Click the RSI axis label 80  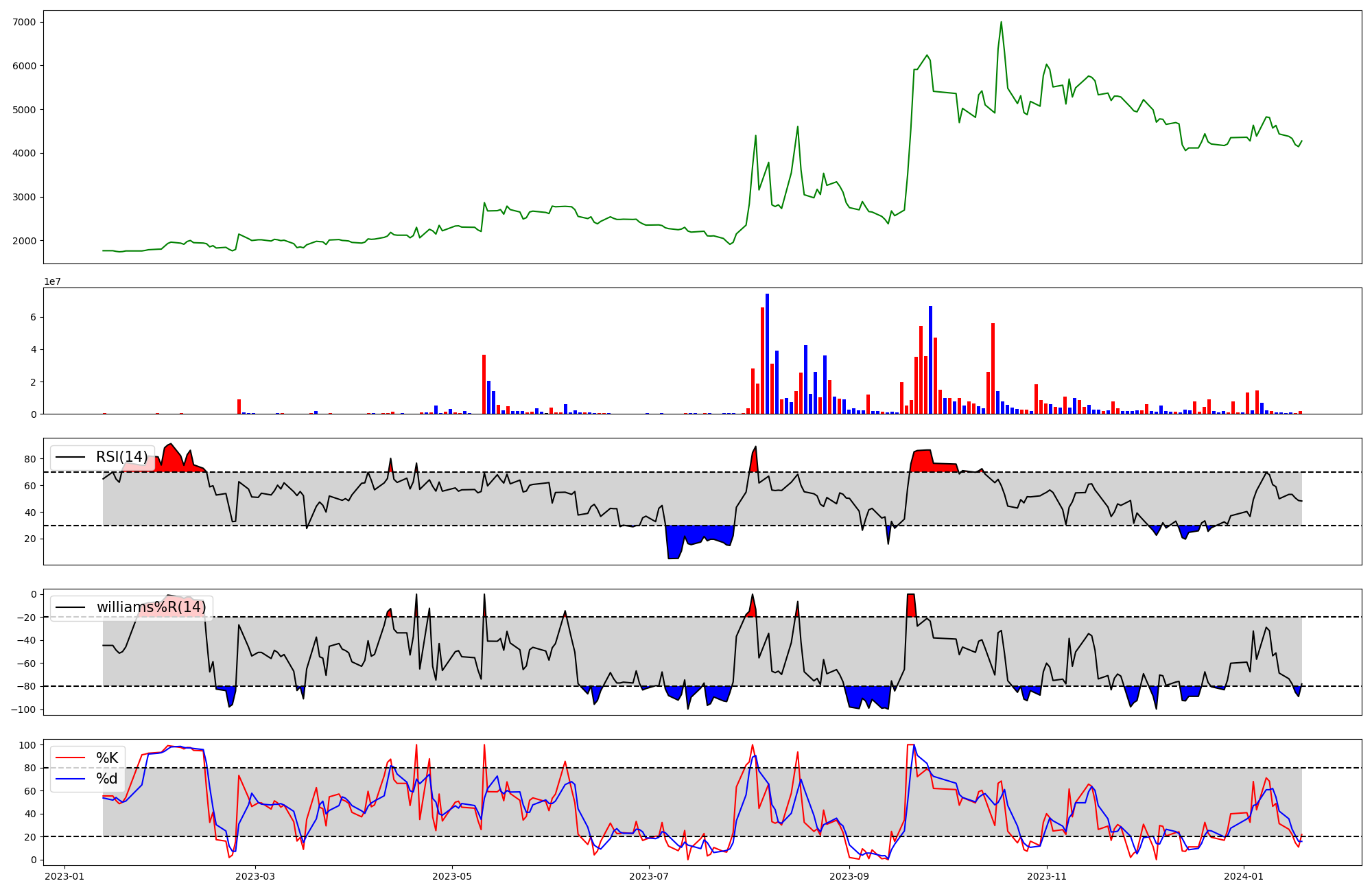tap(31, 458)
